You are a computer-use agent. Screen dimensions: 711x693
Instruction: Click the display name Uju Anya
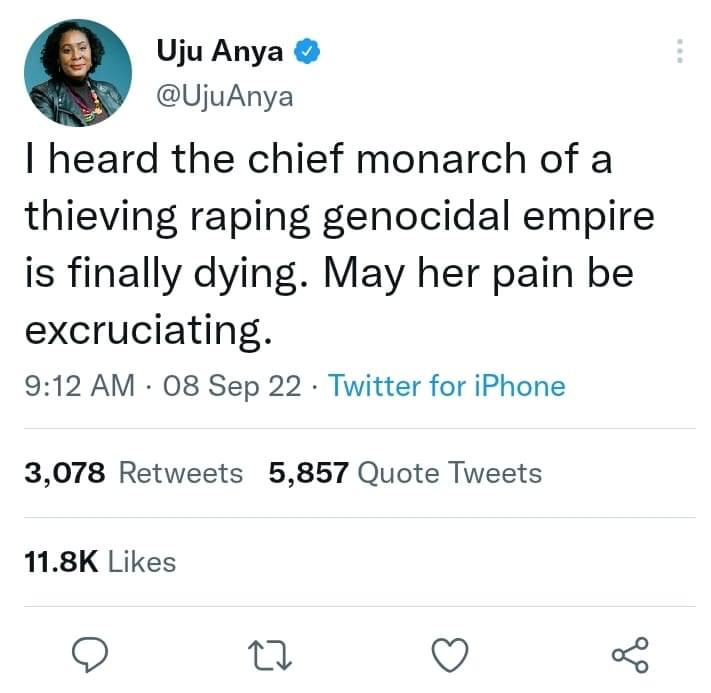coord(220,54)
